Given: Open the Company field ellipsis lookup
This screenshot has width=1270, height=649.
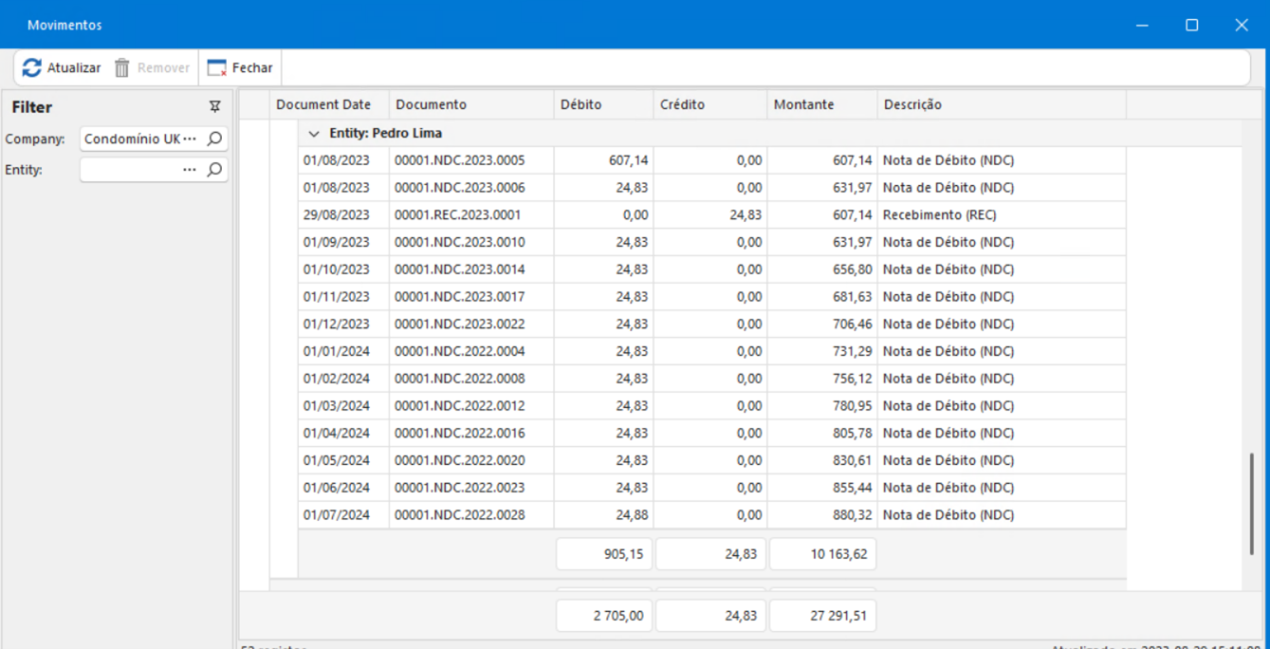Looking at the screenshot, I should [190, 139].
